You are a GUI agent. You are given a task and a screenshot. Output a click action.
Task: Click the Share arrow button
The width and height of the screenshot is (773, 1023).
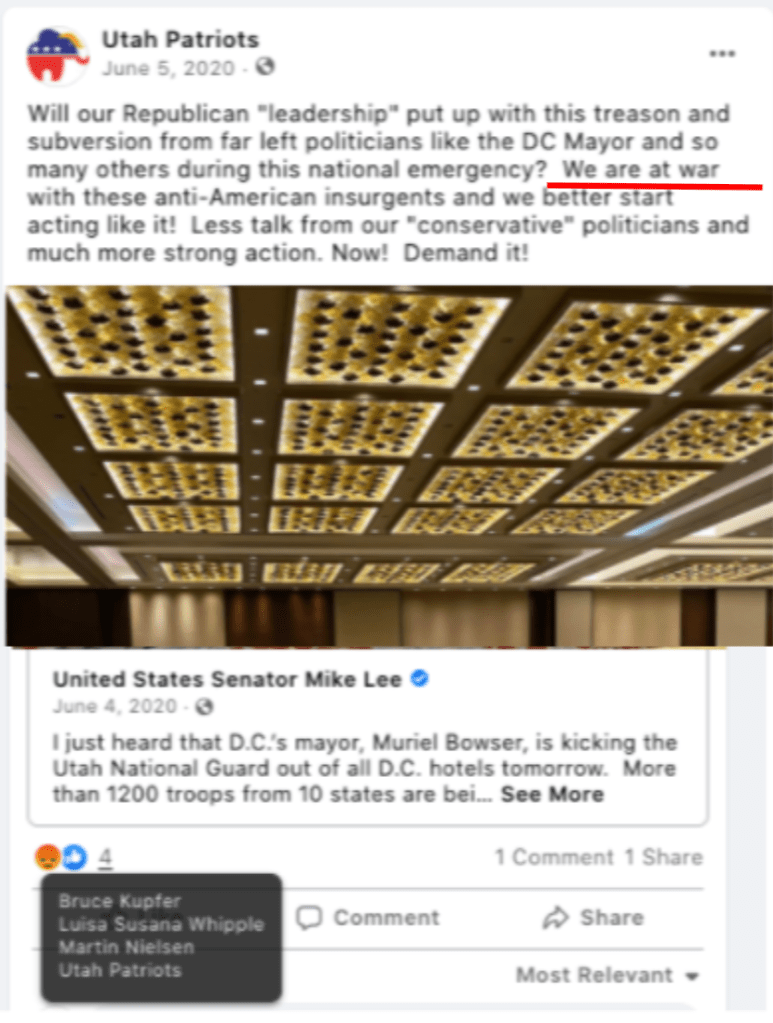point(593,917)
